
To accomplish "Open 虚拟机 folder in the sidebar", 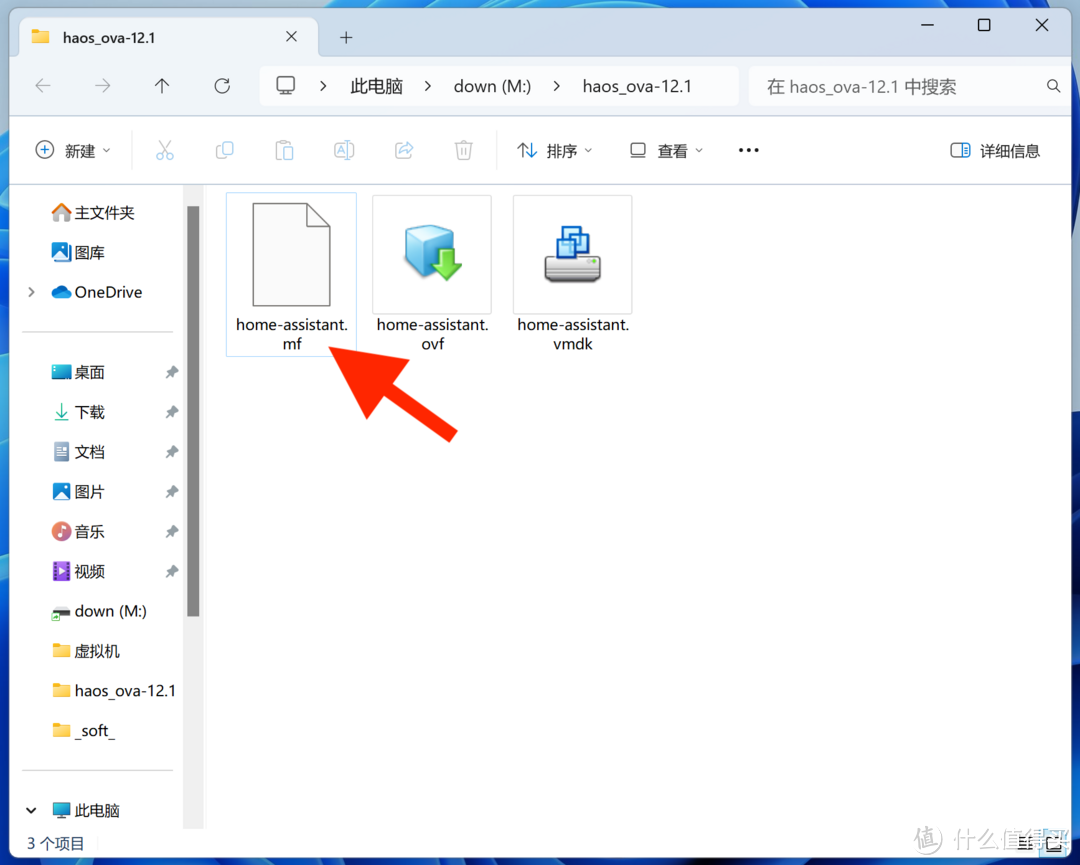I will (86, 651).
